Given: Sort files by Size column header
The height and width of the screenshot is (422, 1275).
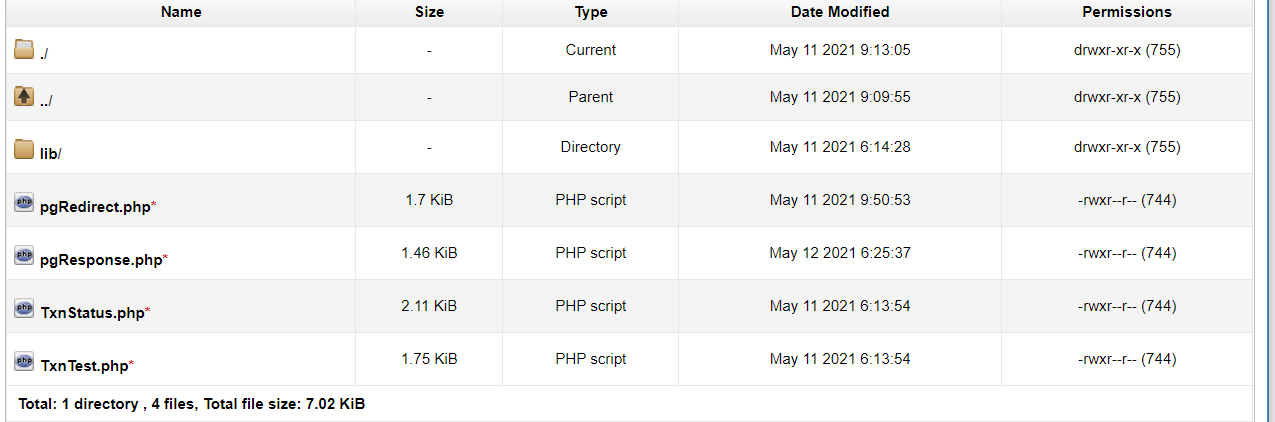Looking at the screenshot, I should [x=429, y=12].
